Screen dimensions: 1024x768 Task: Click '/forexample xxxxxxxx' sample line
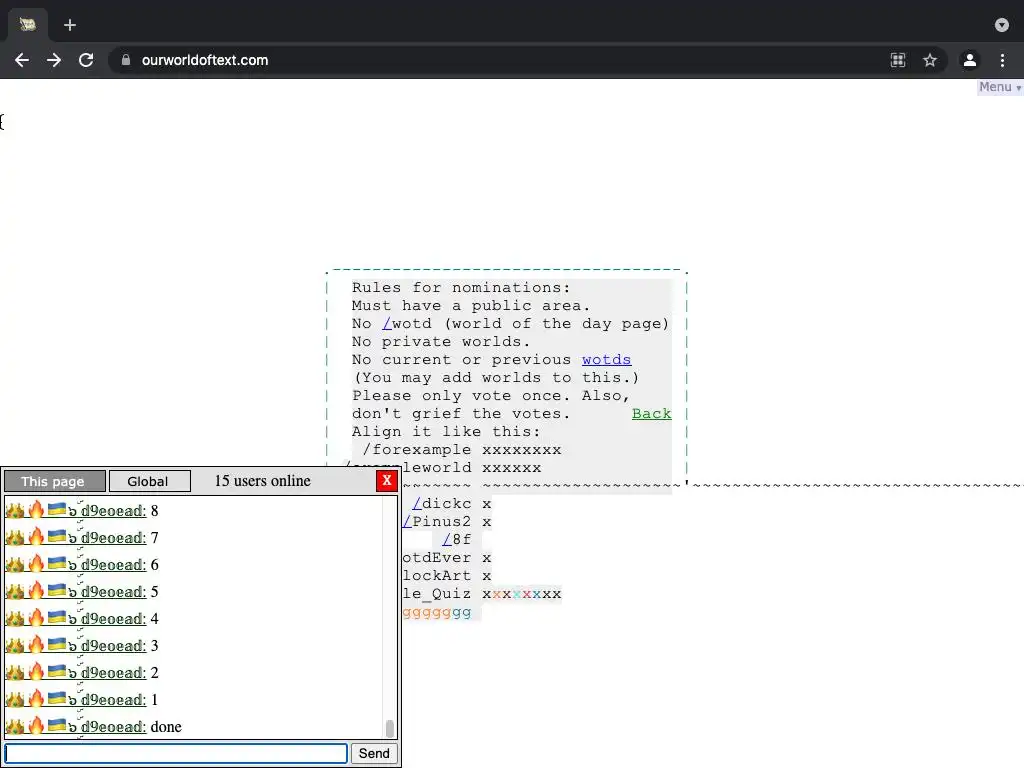[x=462, y=450]
